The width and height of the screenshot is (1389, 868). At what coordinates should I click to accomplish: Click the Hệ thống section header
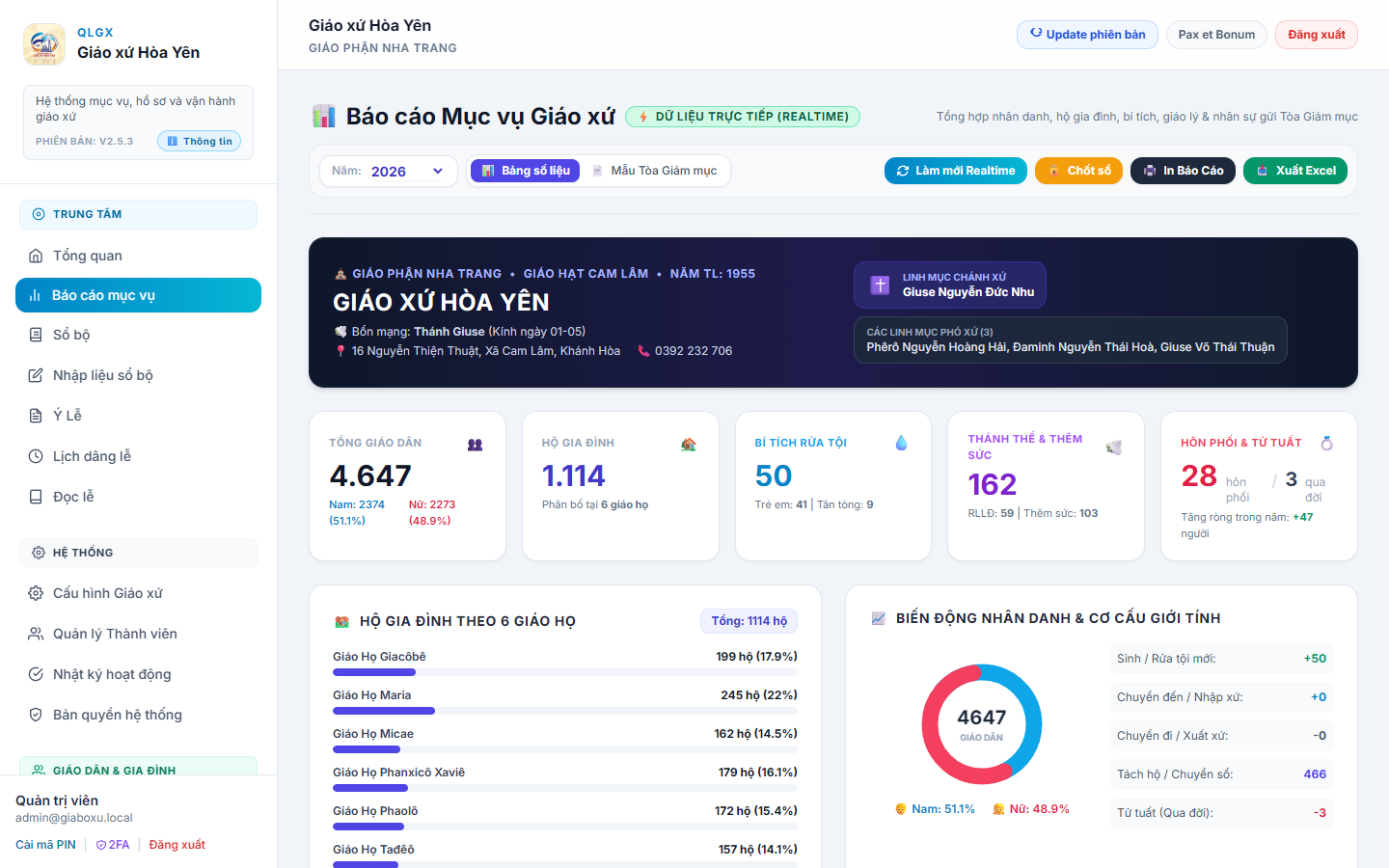pyautogui.click(x=138, y=553)
